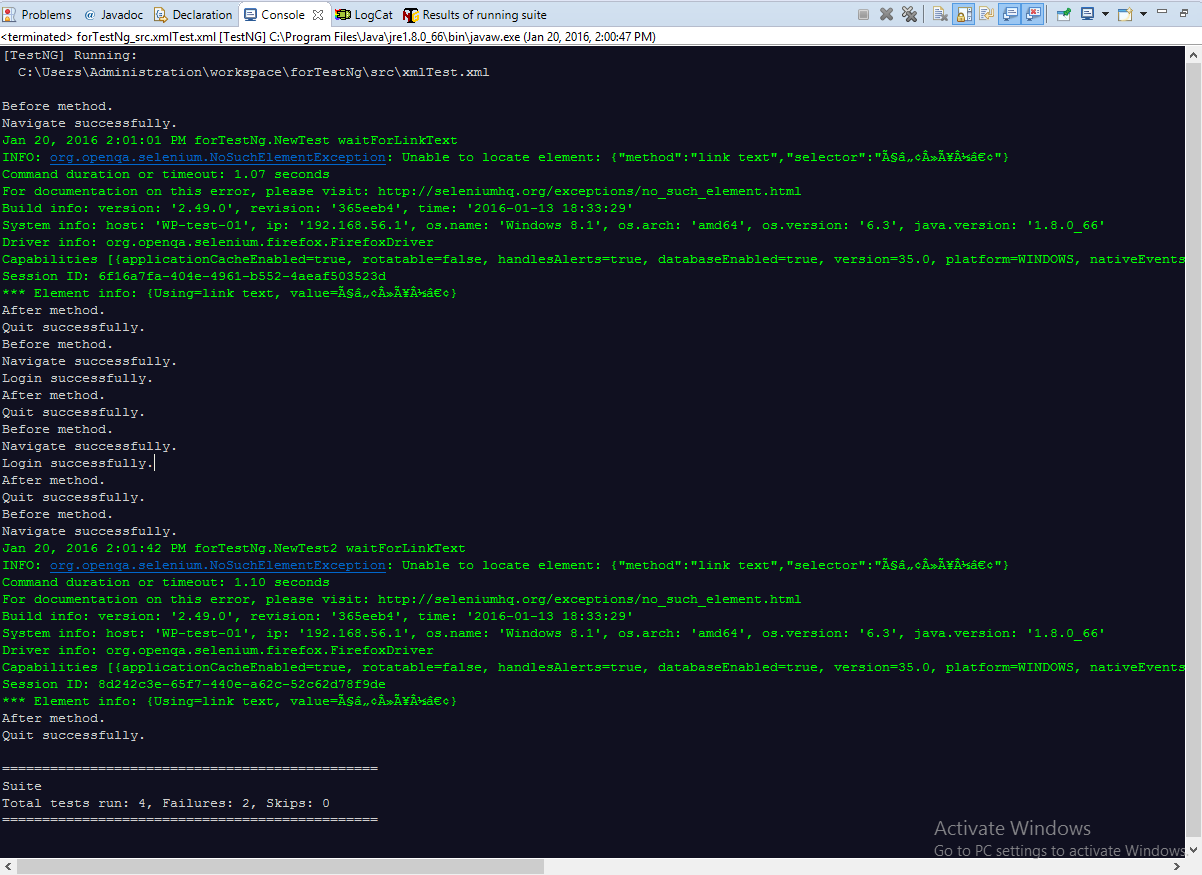Screen dimensions: 1202x875
Task: Open the Display Selected Console dropdown arrow
Action: (1105, 14)
